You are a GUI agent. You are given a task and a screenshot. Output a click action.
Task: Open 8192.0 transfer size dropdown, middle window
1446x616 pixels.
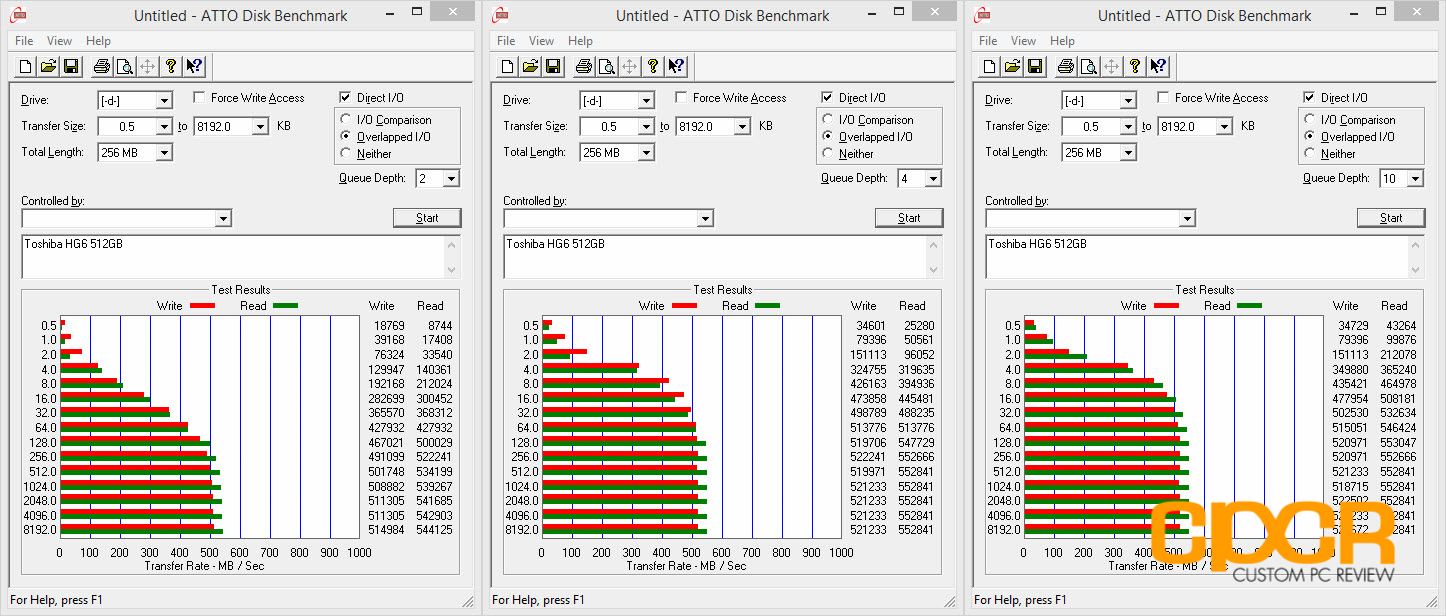click(x=742, y=127)
